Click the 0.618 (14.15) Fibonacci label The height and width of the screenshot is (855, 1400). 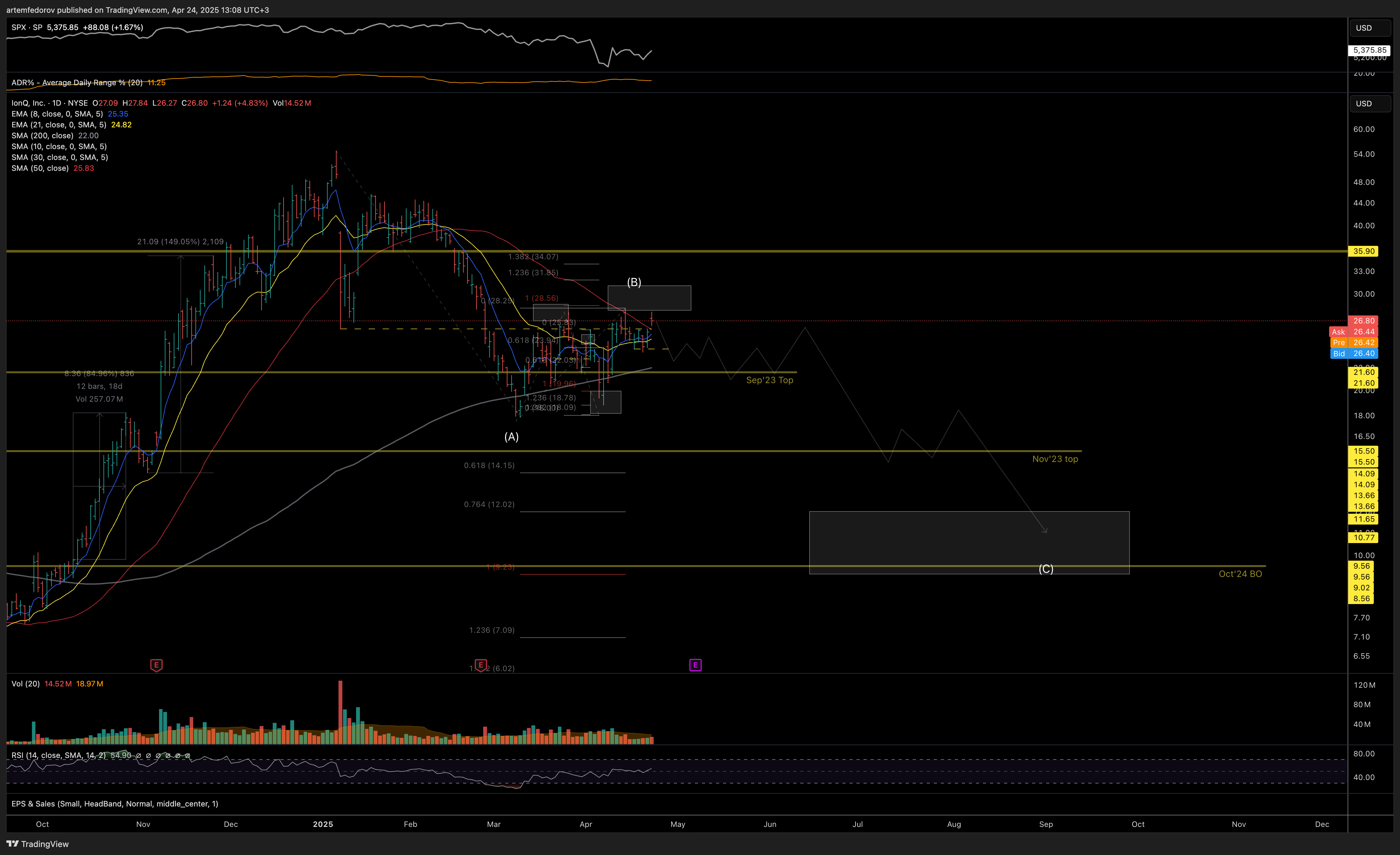489,465
